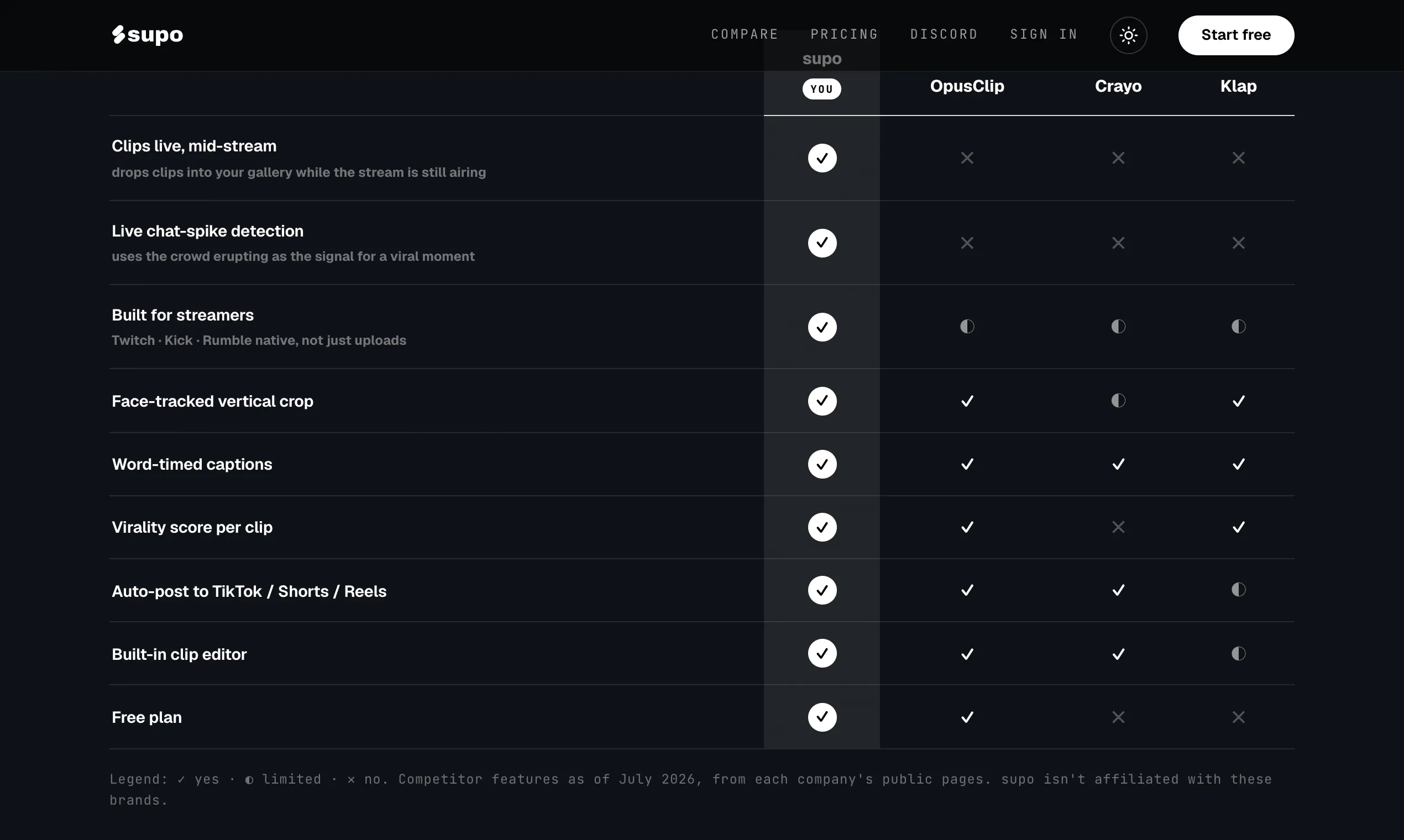
Task: Click OpusClip check for Word-timed captions
Action: [x=967, y=464]
